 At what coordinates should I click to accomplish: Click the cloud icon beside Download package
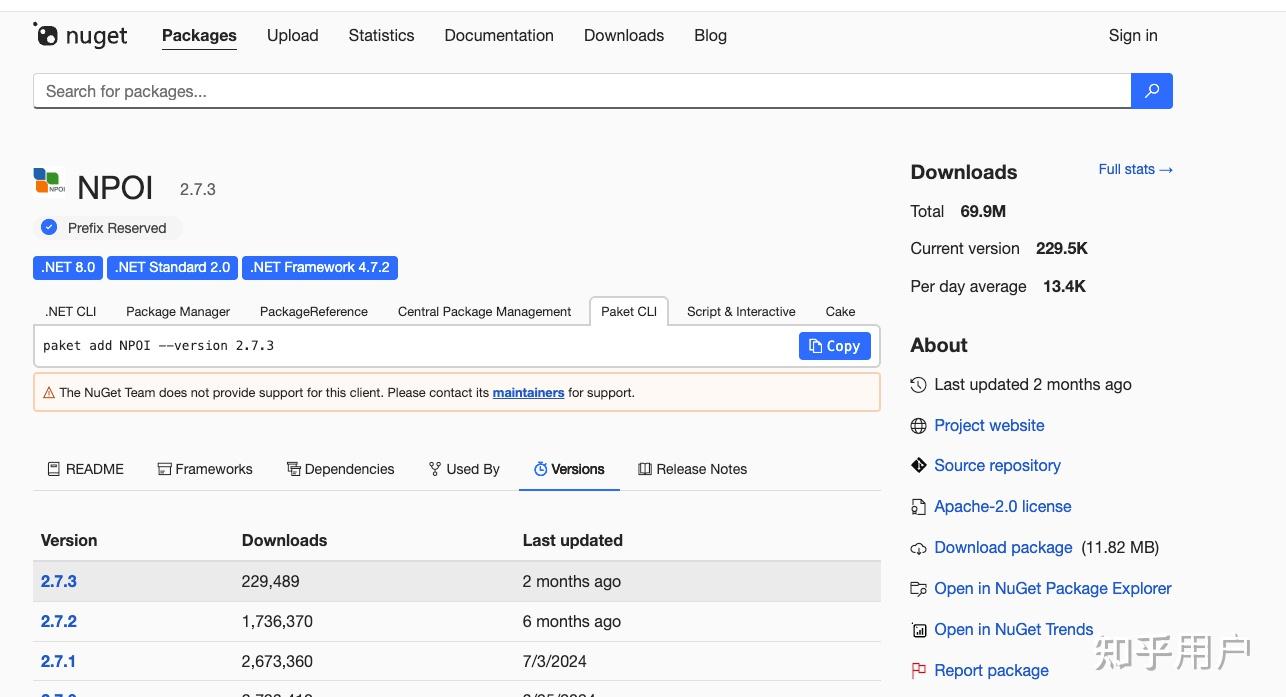(x=918, y=548)
